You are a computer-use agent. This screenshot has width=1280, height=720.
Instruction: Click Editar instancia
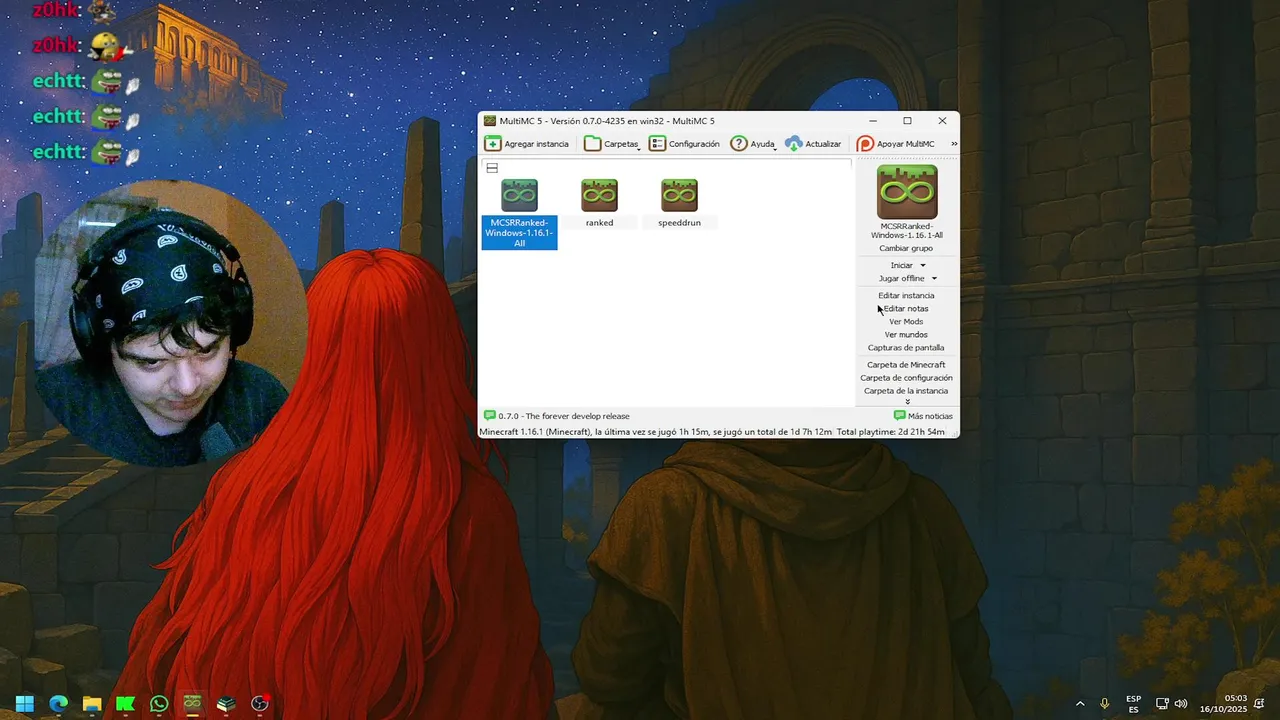[906, 296]
